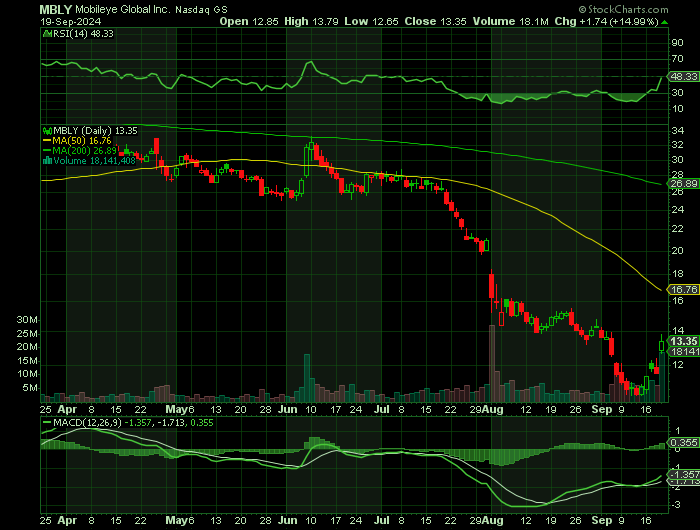Image resolution: width=700 pixels, height=530 pixels.
Task: Click the 26.89 MA(200) price tag on right
Action: [x=683, y=184]
